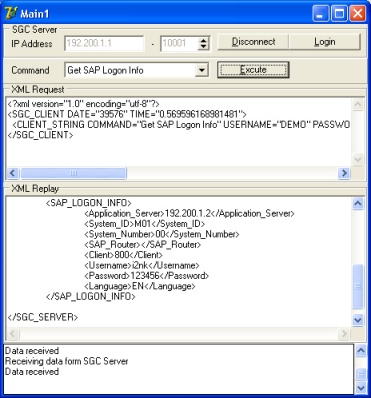Screen dimensions: 371x398
Task: Click XML Request horizontal scrollbar right arrow
Action: tap(344, 173)
